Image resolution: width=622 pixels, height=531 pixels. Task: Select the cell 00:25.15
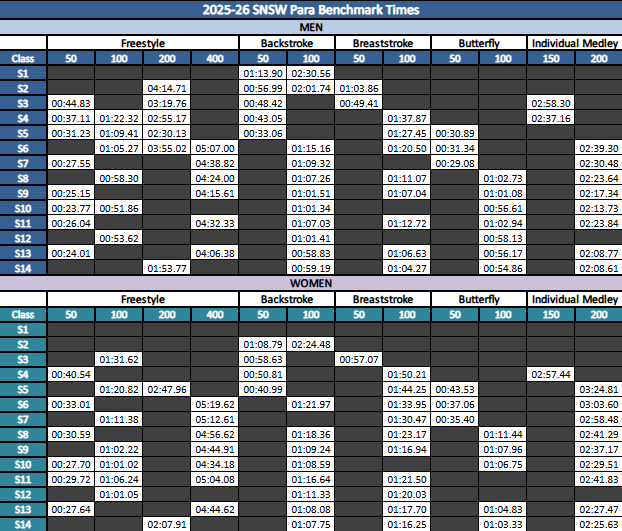click(71, 194)
